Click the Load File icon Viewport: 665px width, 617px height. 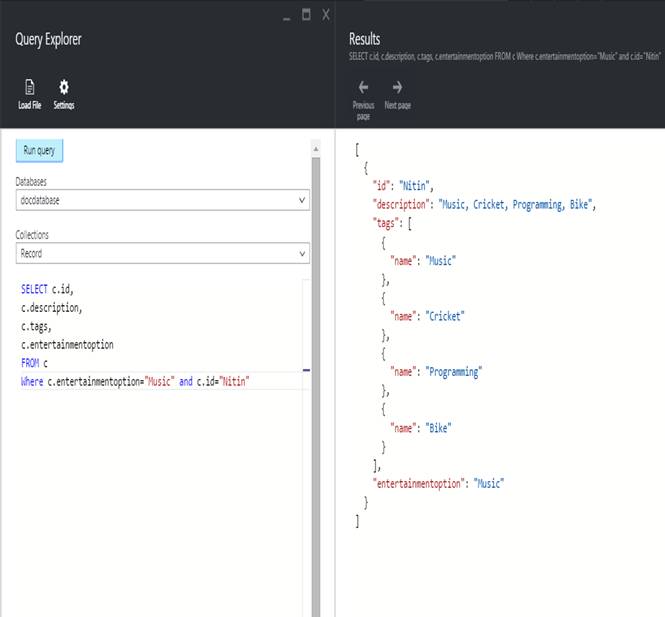29,87
